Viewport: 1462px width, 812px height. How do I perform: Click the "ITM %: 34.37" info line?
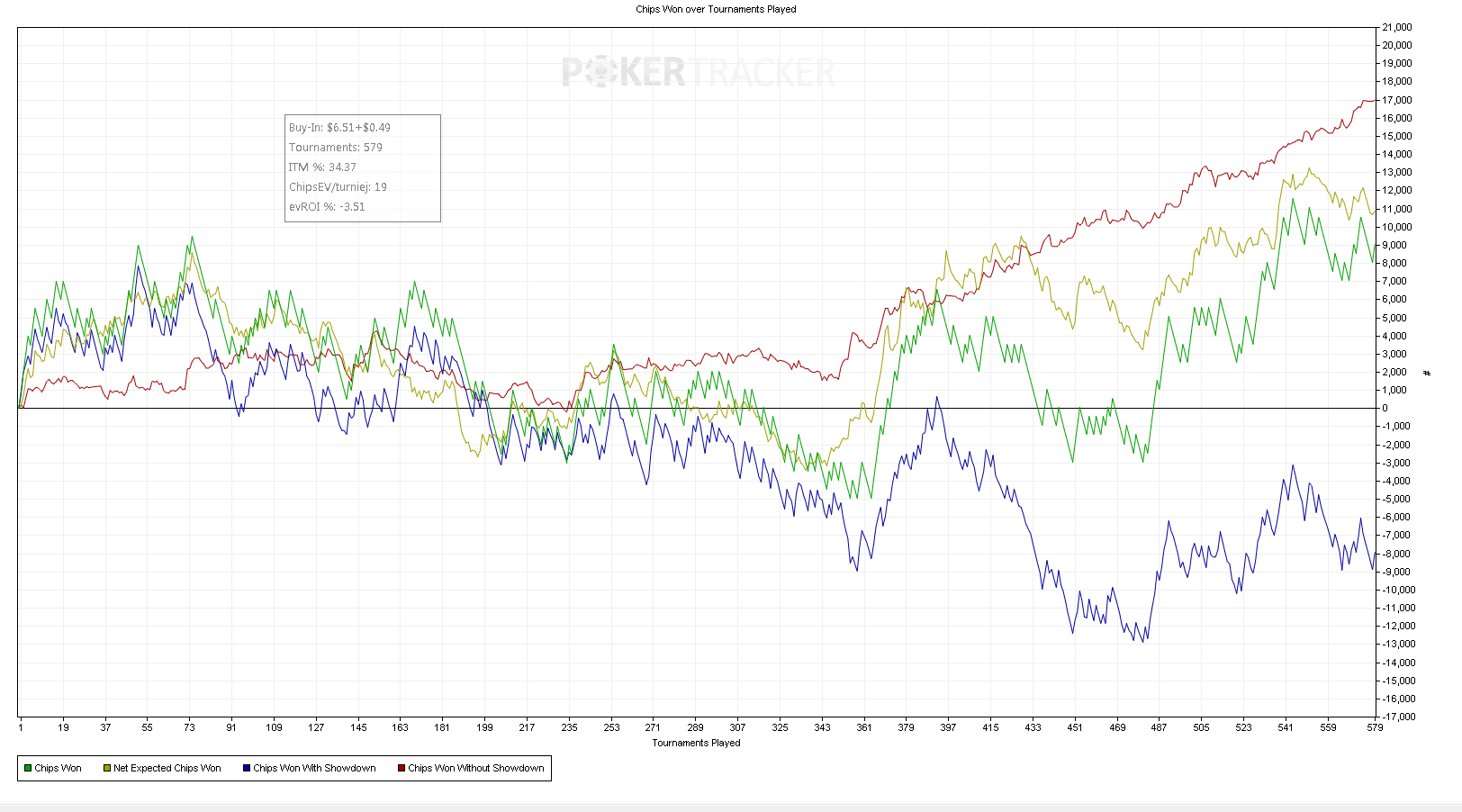point(322,167)
